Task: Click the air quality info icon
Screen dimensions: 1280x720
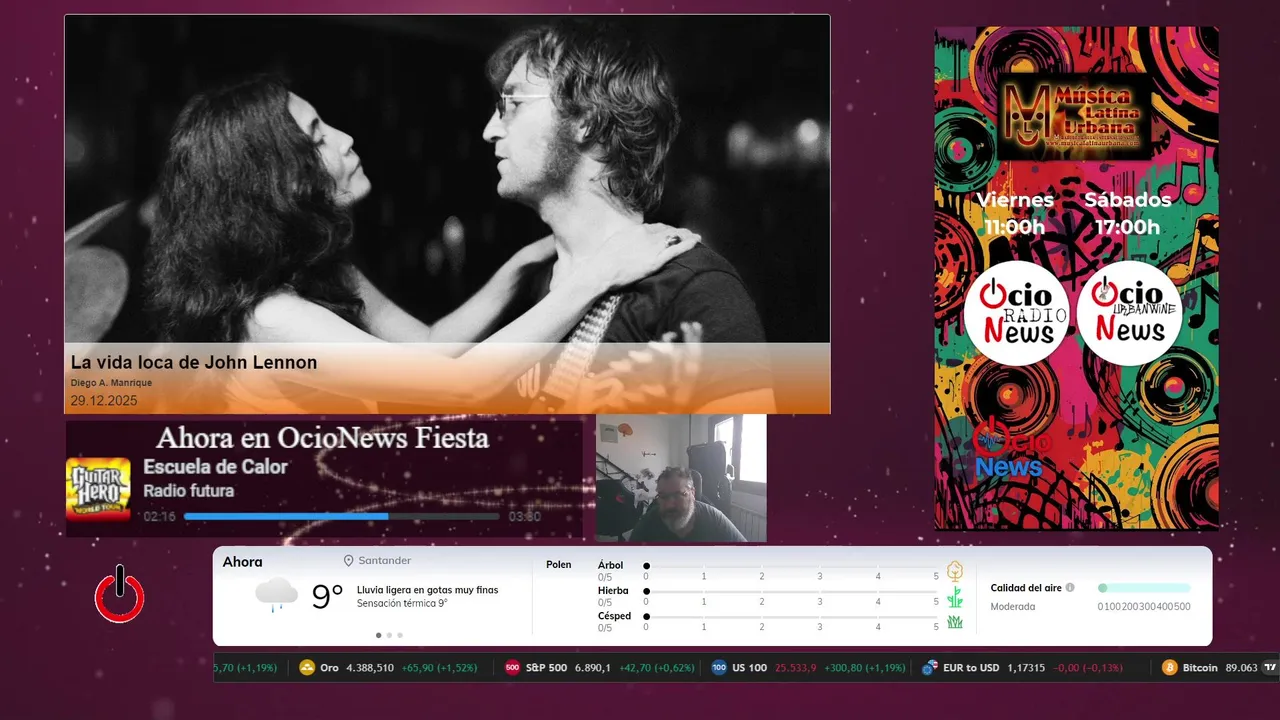Action: [1070, 588]
